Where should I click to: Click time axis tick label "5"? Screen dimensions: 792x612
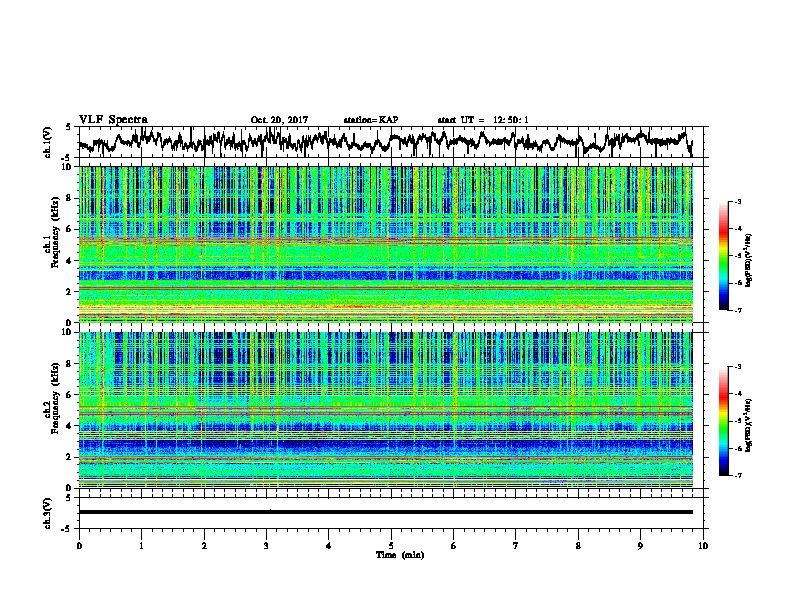coord(391,546)
